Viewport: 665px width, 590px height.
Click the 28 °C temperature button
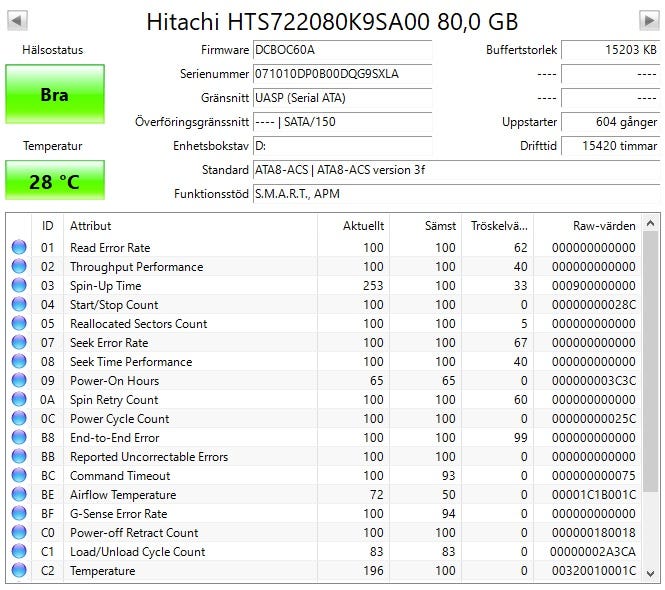[55, 181]
